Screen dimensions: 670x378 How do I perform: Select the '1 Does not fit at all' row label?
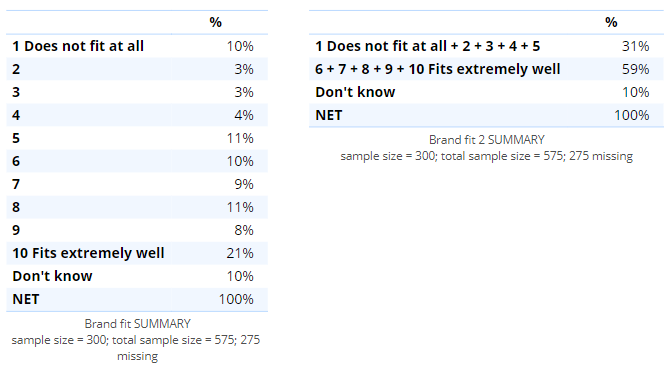[x=78, y=46]
